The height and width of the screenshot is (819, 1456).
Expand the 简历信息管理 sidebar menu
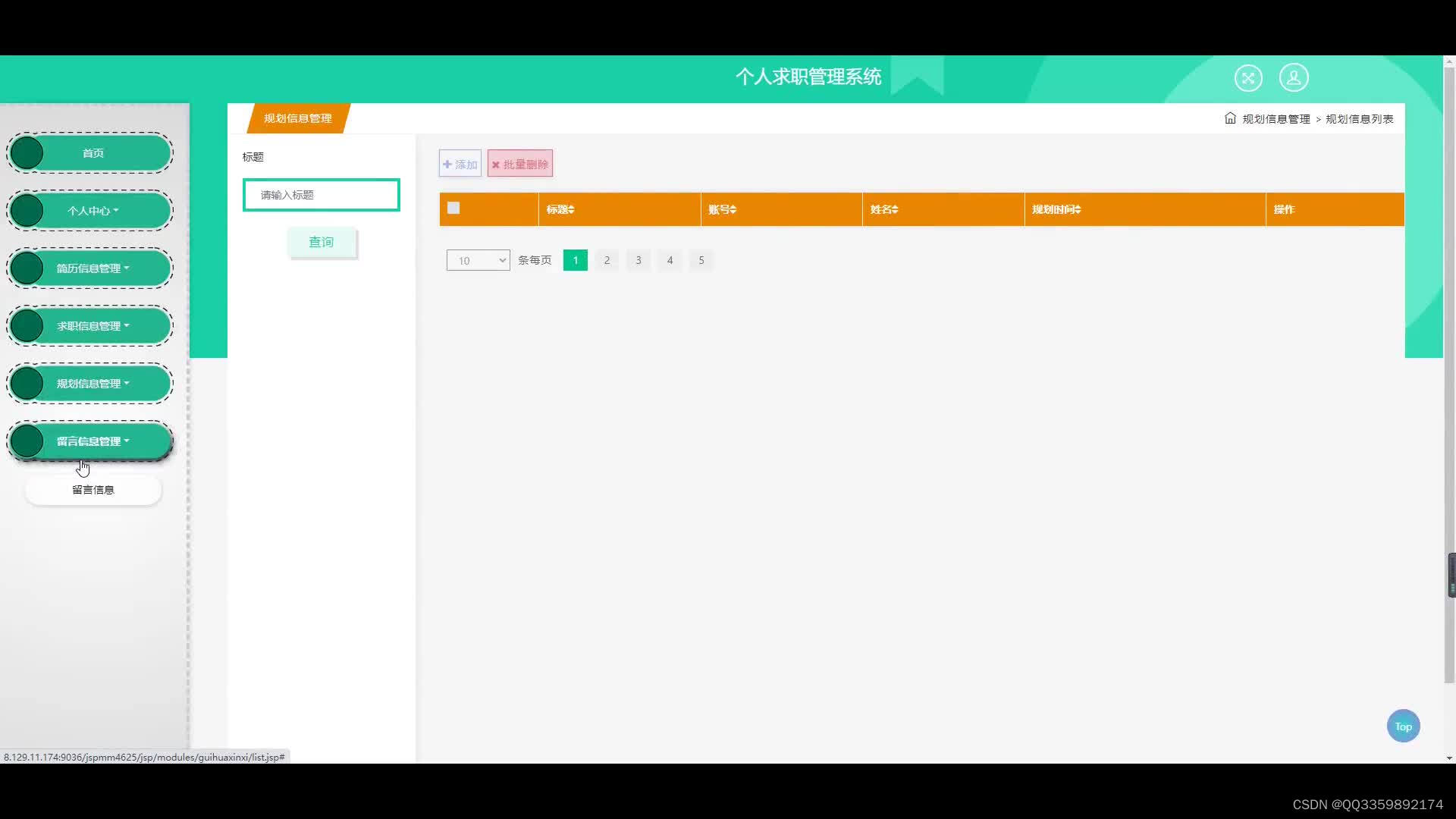[90, 268]
